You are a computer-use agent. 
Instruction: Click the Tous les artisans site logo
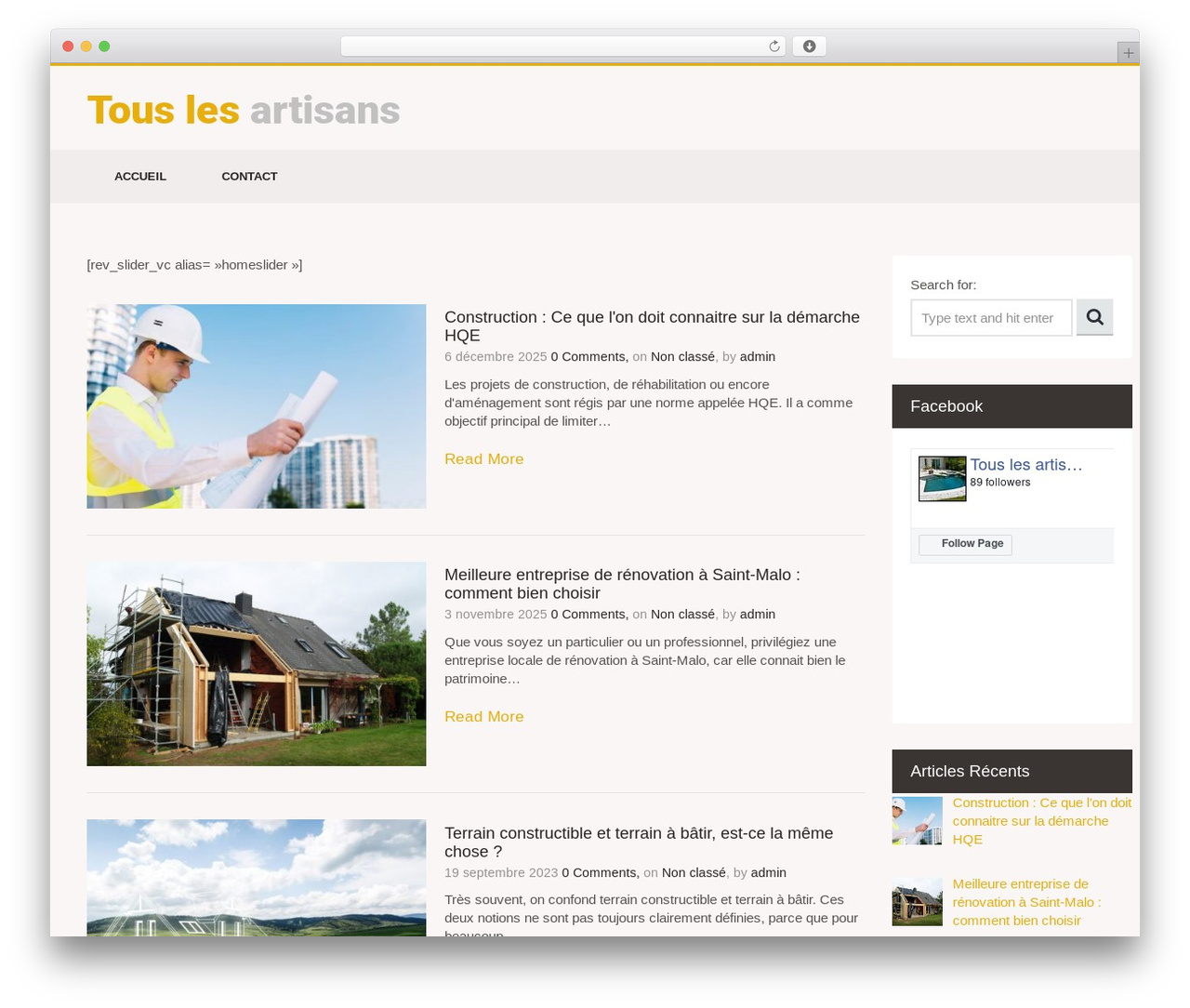tap(244, 110)
